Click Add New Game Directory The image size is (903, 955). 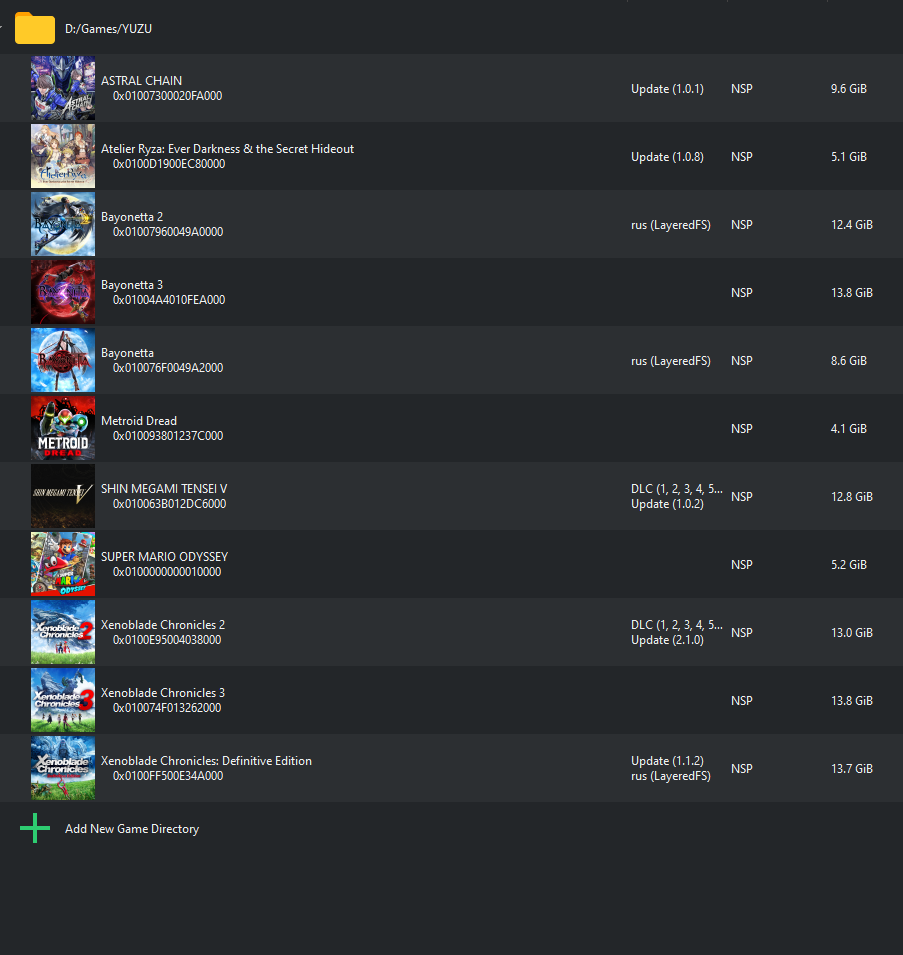[x=132, y=829]
